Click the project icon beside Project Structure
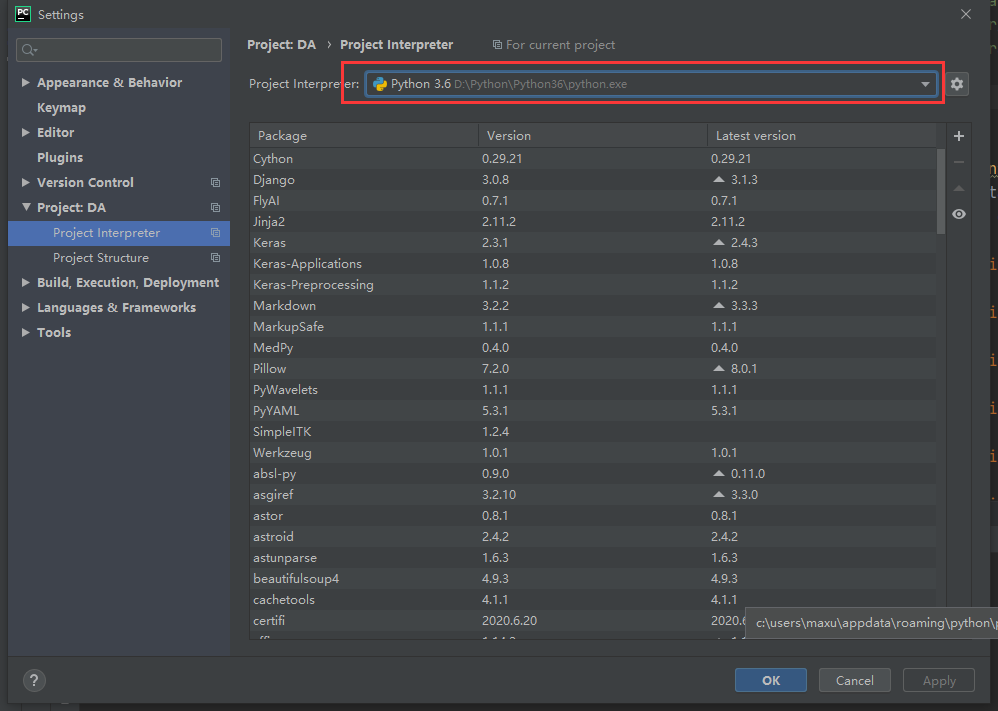 click(x=215, y=258)
